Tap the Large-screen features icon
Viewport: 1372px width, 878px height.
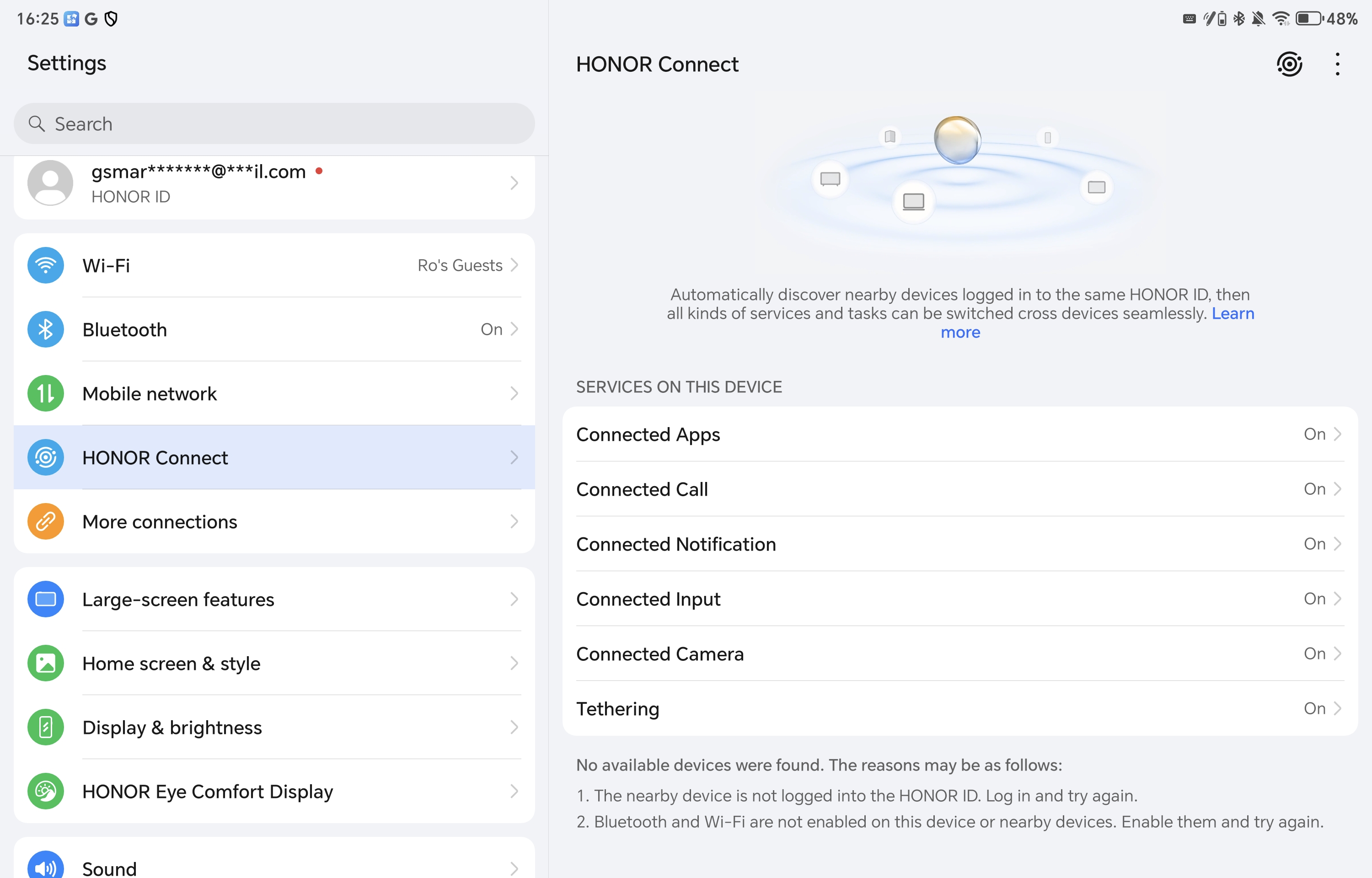point(46,599)
